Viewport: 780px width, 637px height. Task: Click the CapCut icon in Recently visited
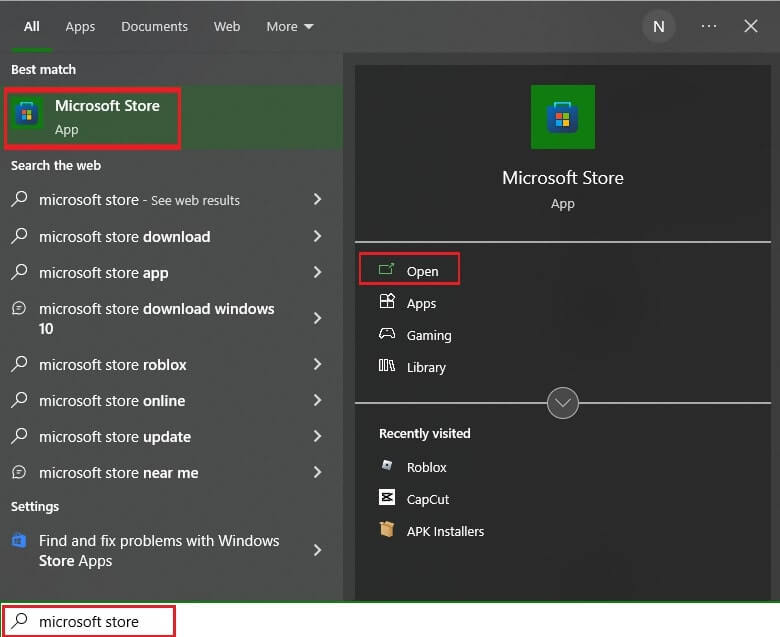coord(387,497)
